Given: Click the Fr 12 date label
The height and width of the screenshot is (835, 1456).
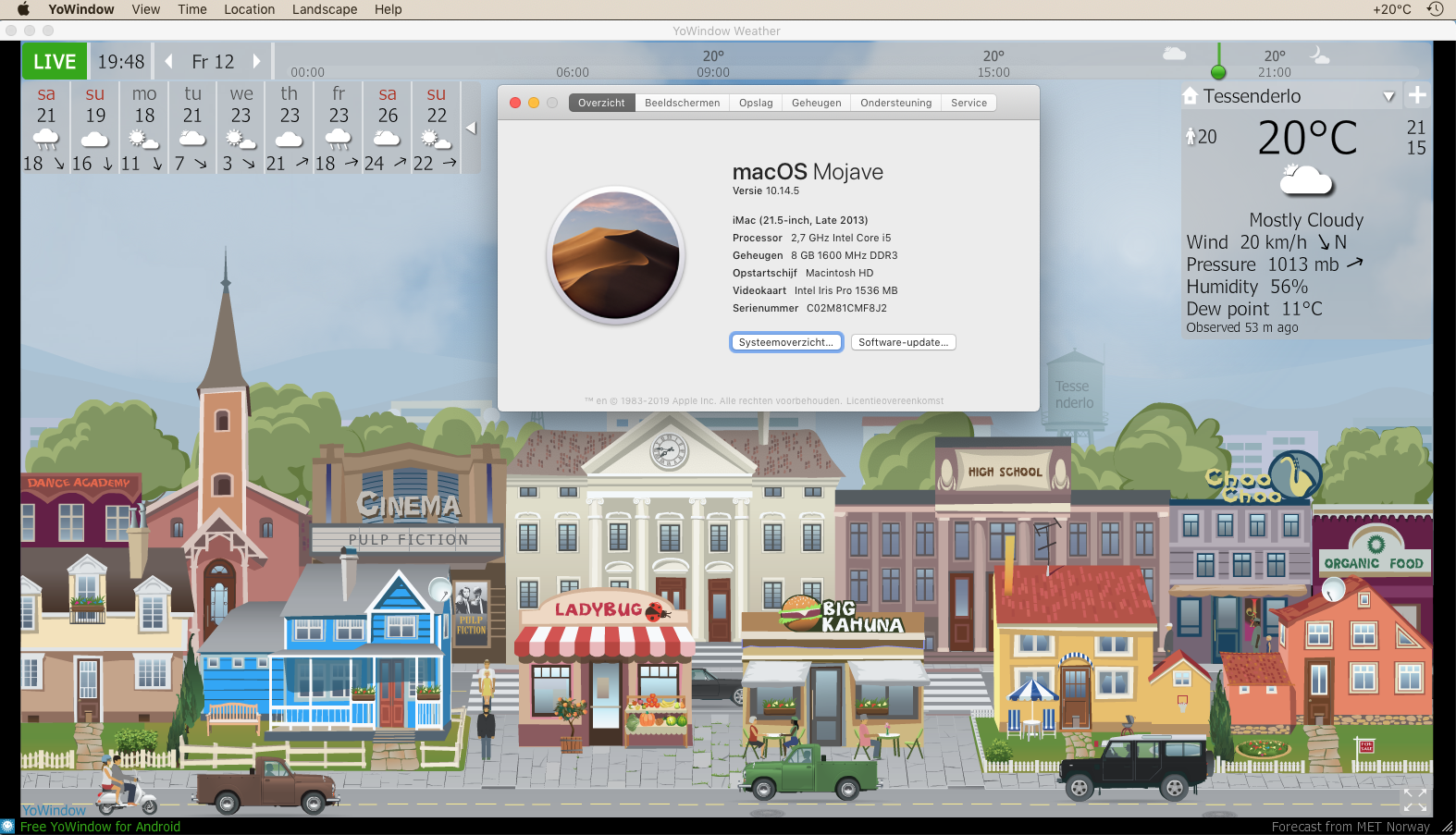Looking at the screenshot, I should pyautogui.click(x=213, y=62).
